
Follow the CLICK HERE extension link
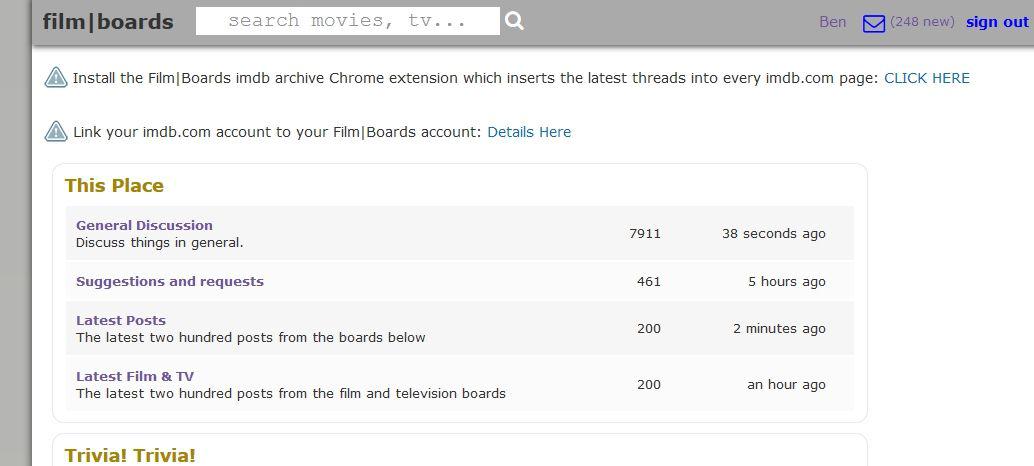pyautogui.click(x=926, y=78)
